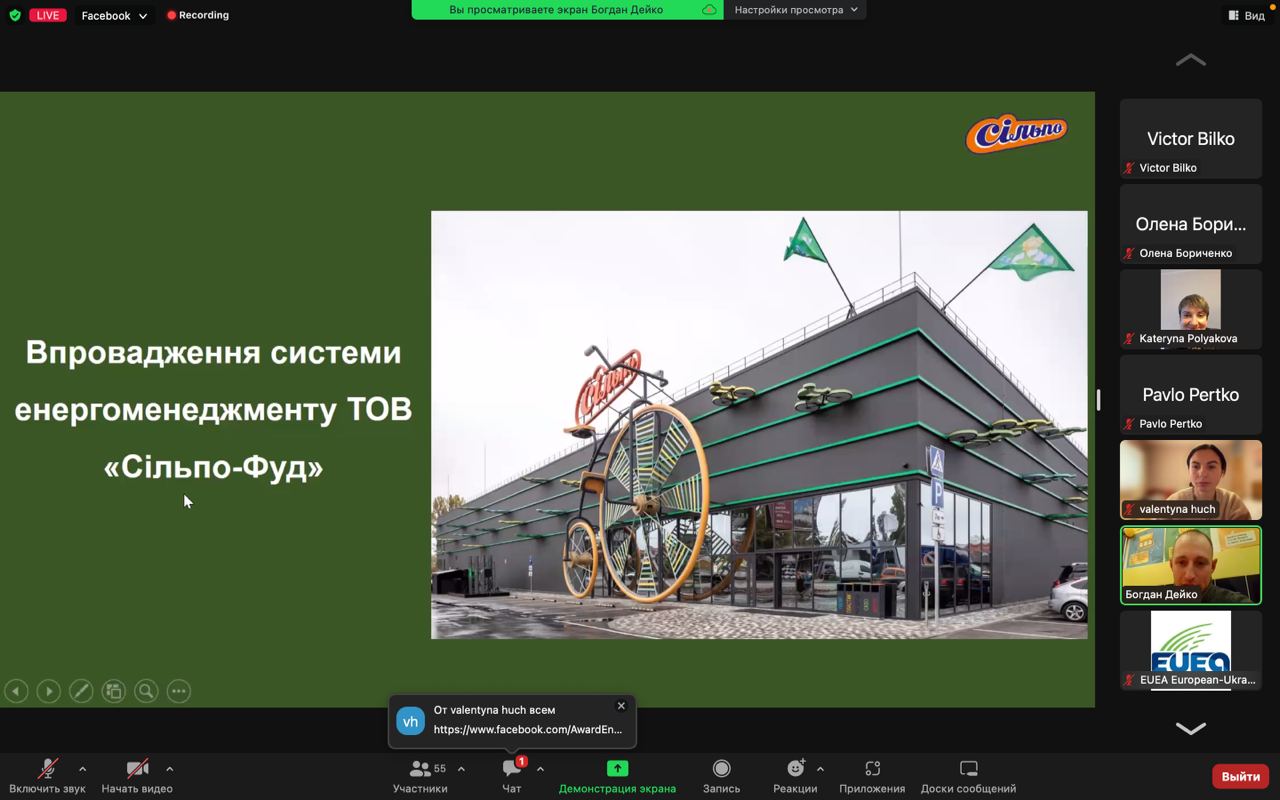Click the red Выйти leave button
Viewport: 1280px width, 800px height.
pos(1240,776)
